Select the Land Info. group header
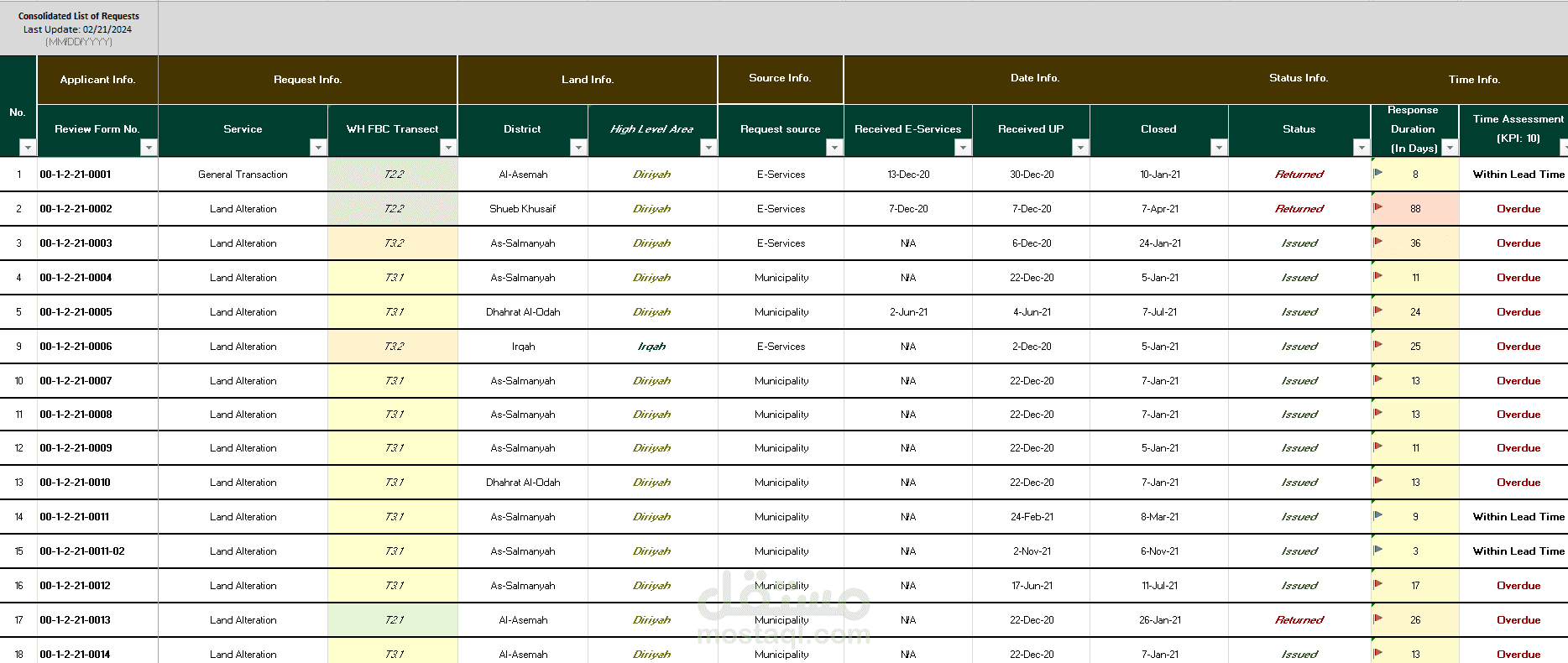The image size is (1568, 663). click(x=588, y=80)
